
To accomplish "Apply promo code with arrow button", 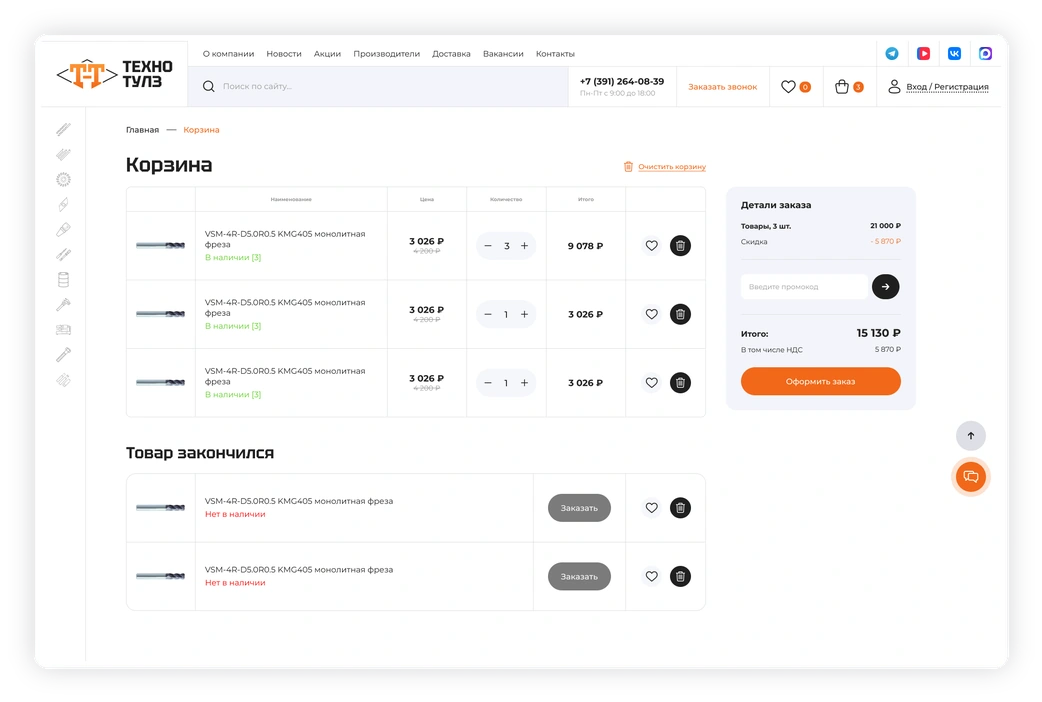I will 885,287.
